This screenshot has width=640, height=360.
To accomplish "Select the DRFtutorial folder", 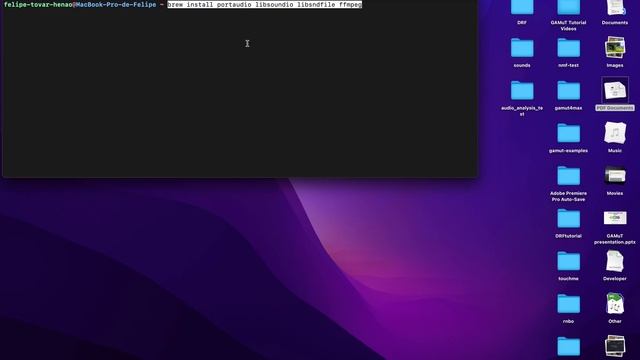I will [x=569, y=218].
